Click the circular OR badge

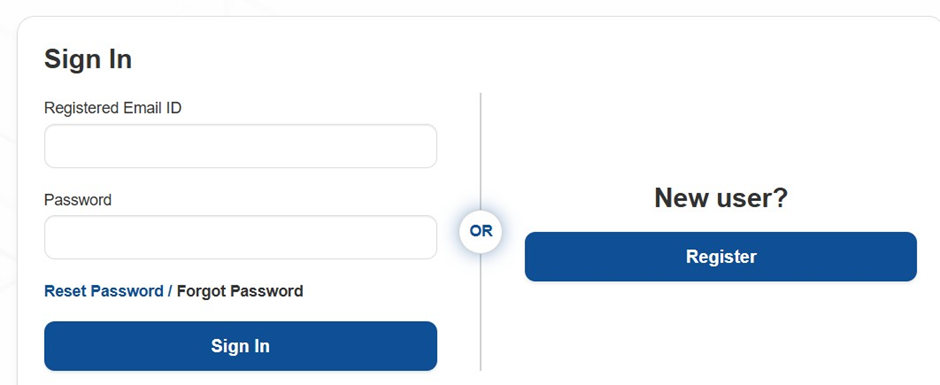(x=481, y=231)
